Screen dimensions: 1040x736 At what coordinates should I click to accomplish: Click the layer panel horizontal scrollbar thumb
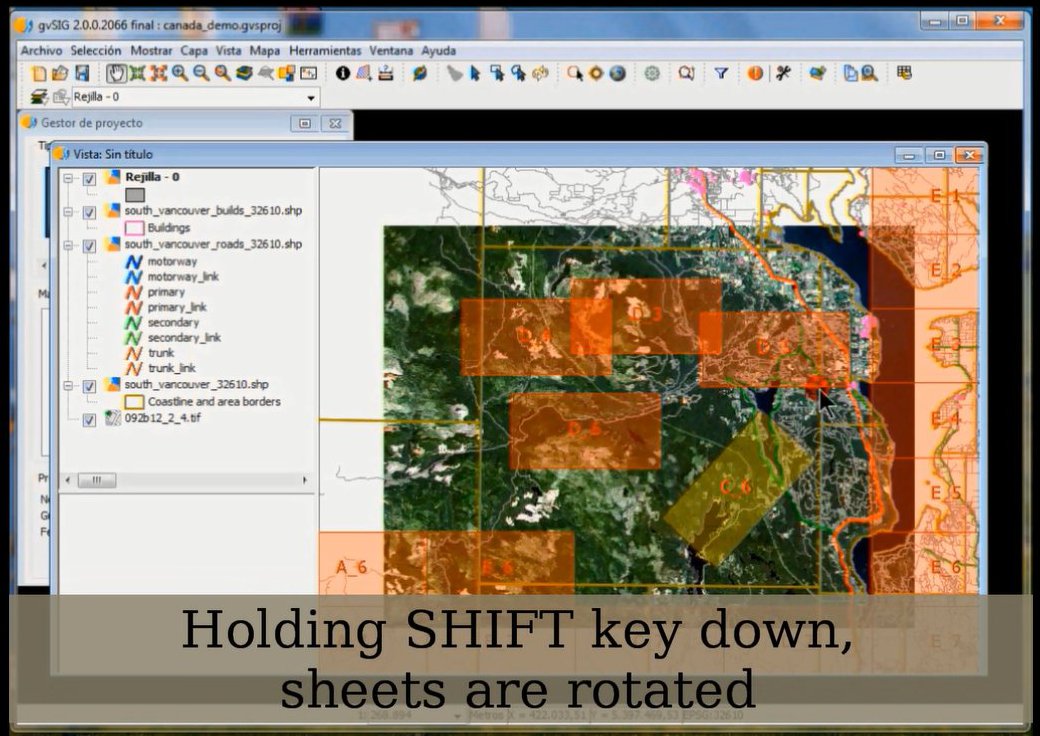pyautogui.click(x=97, y=481)
